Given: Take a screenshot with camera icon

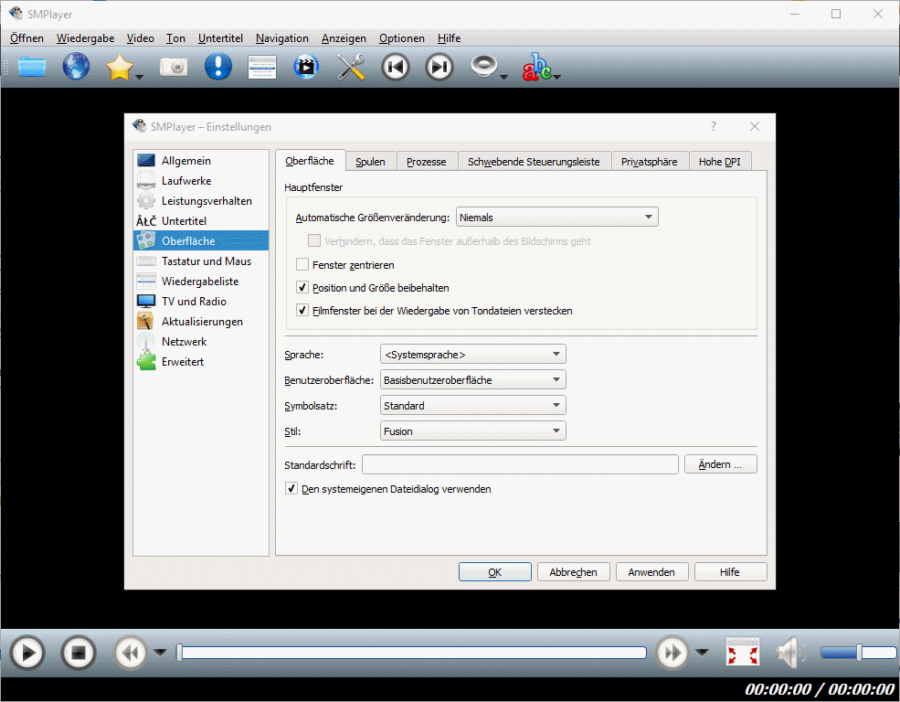Looking at the screenshot, I should pos(174,67).
